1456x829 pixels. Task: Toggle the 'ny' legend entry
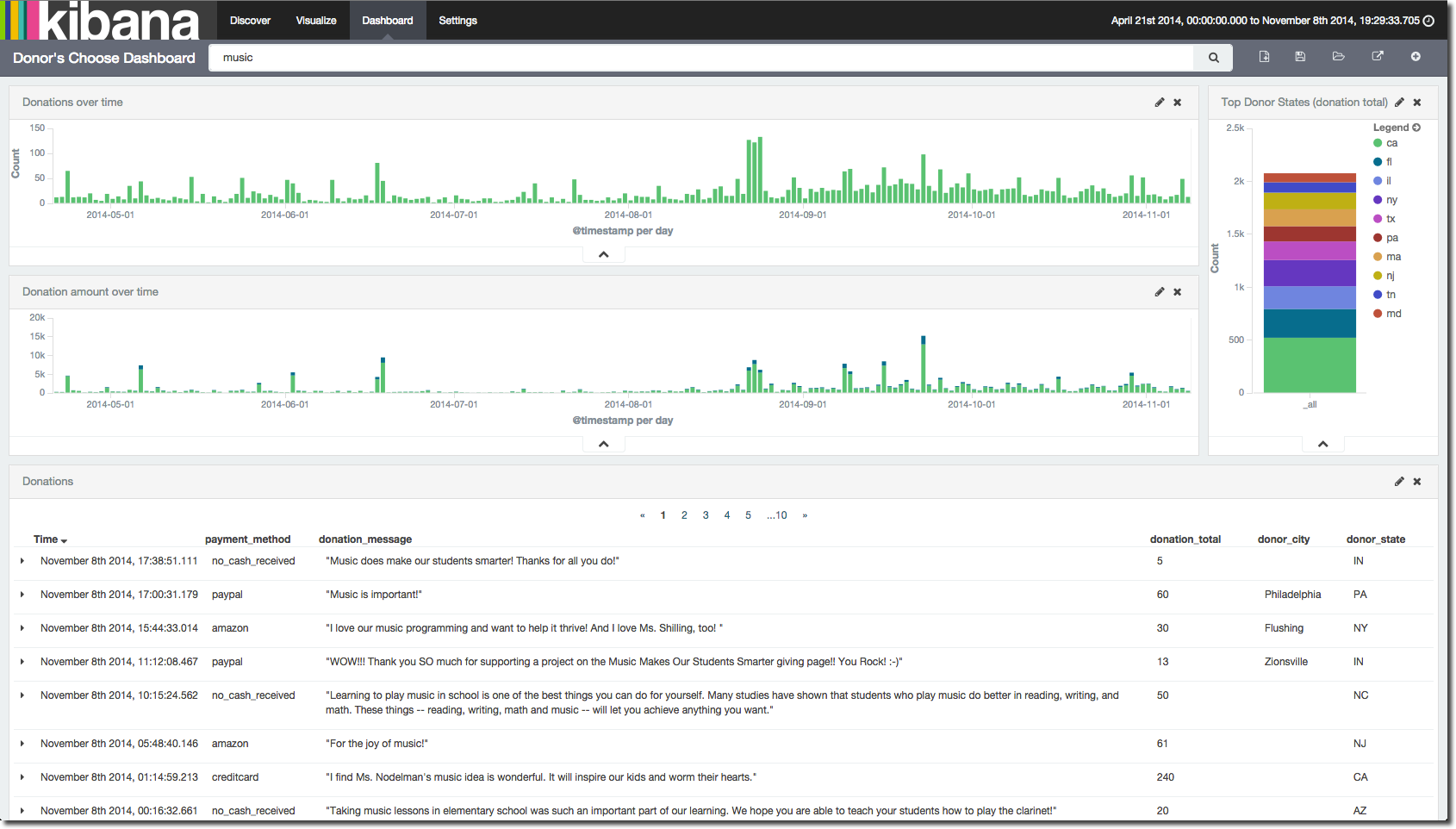pos(1391,200)
